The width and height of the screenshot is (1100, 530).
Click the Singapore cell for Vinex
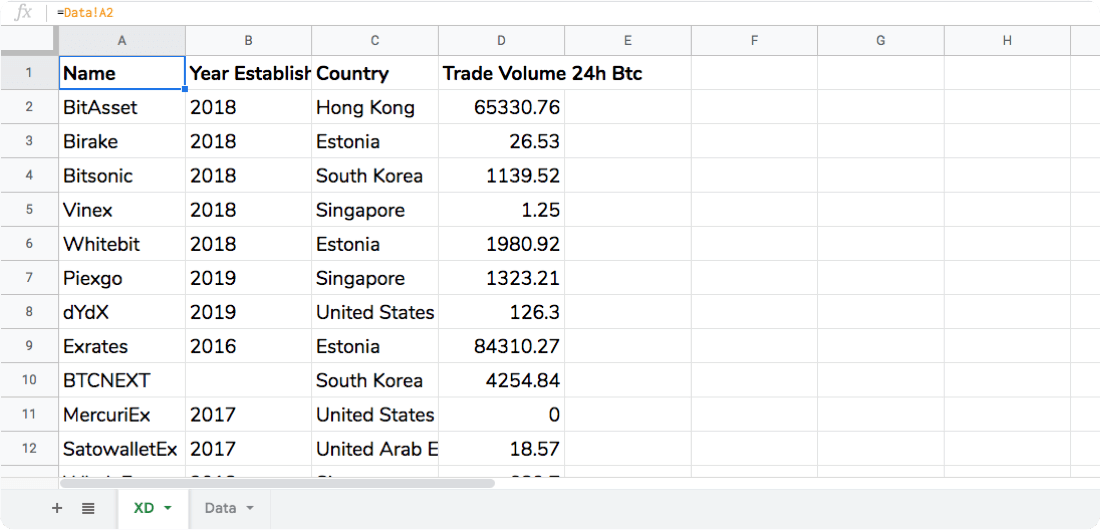coord(375,209)
